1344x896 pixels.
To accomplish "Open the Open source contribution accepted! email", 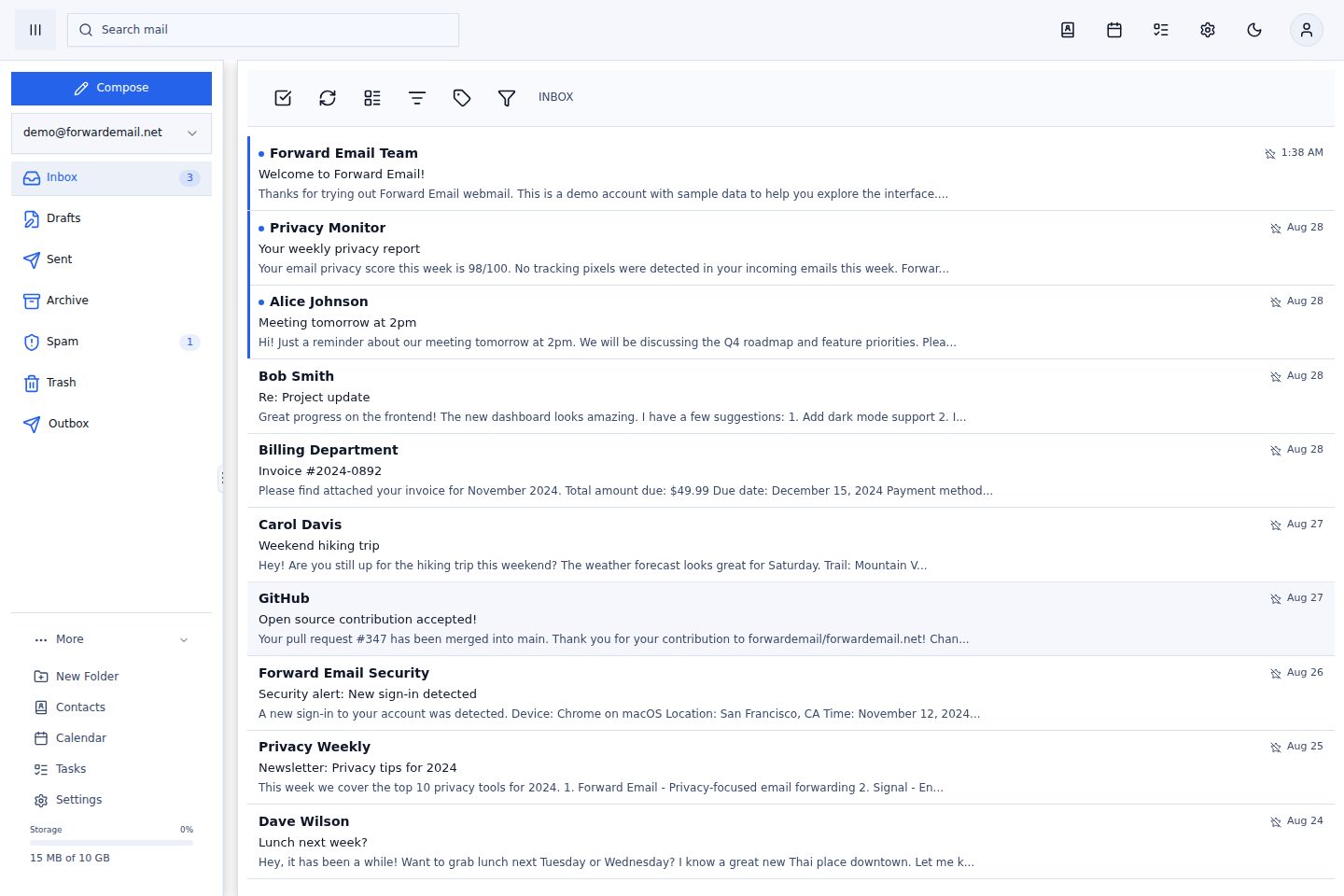I will click(x=791, y=619).
